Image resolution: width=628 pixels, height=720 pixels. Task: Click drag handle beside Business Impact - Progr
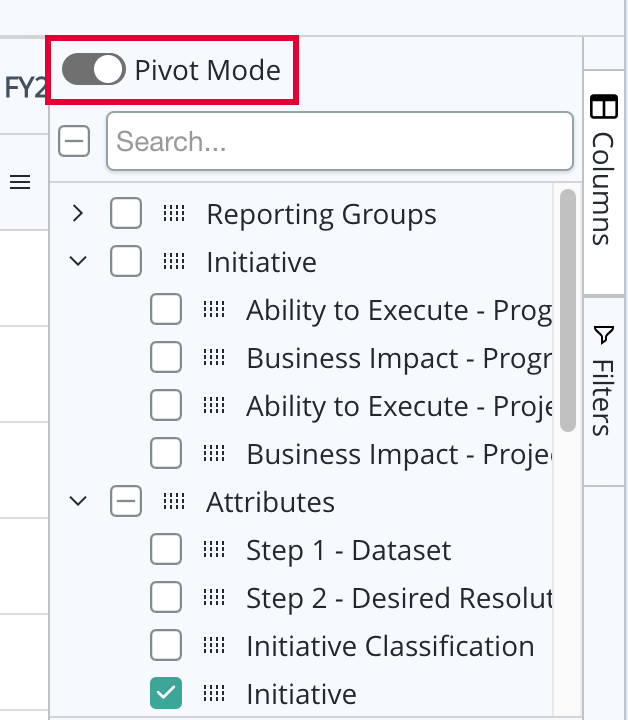[x=214, y=357]
